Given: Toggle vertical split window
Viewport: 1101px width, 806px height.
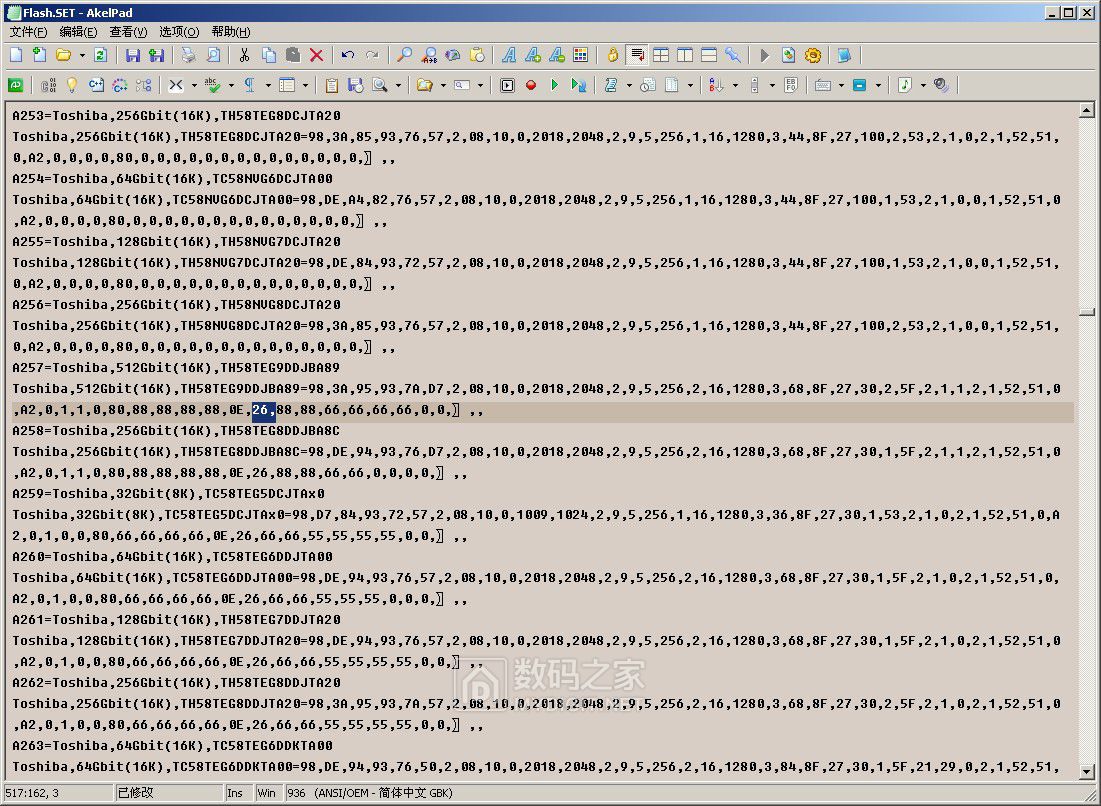Looking at the screenshot, I should [685, 55].
